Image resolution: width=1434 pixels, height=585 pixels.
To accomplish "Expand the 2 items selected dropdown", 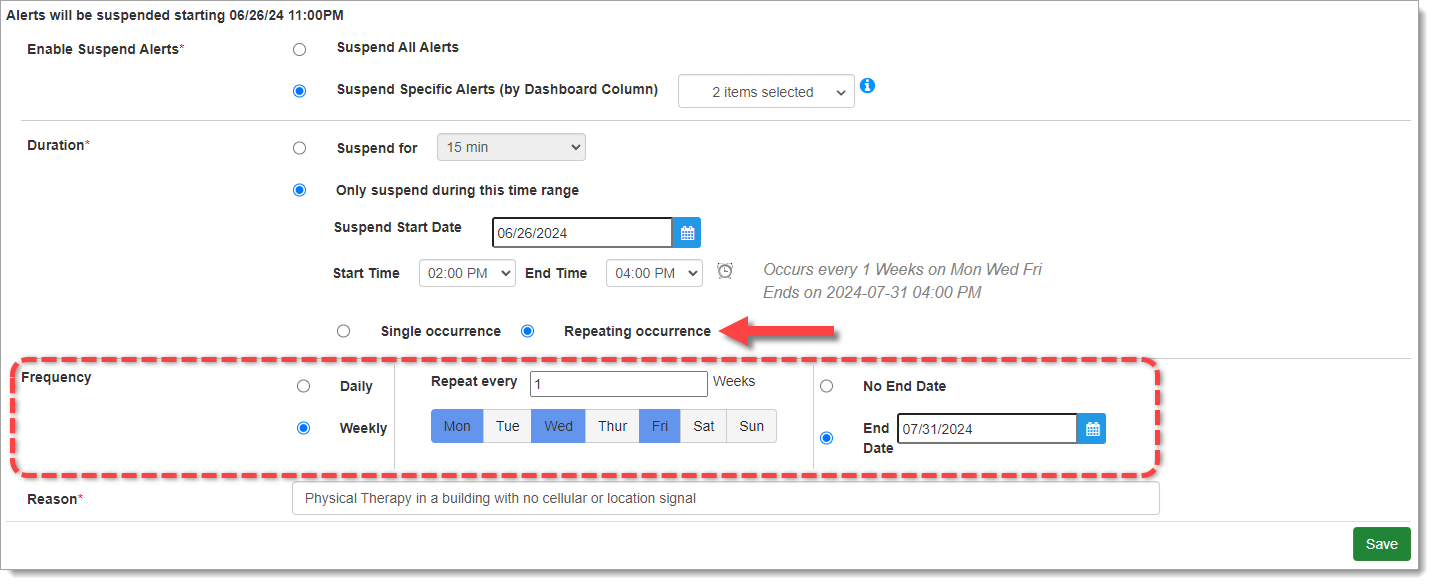I will coord(766,91).
